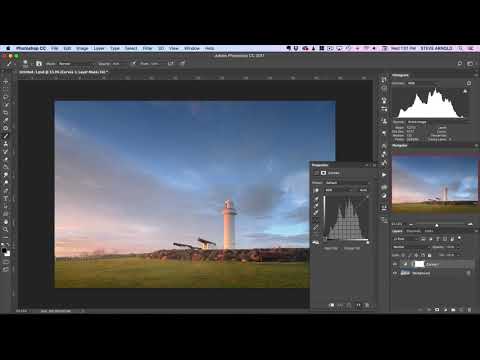Click the clip-to-layer icon in Properties panel
Viewport: 480px width, 360px height.
tap(332, 305)
